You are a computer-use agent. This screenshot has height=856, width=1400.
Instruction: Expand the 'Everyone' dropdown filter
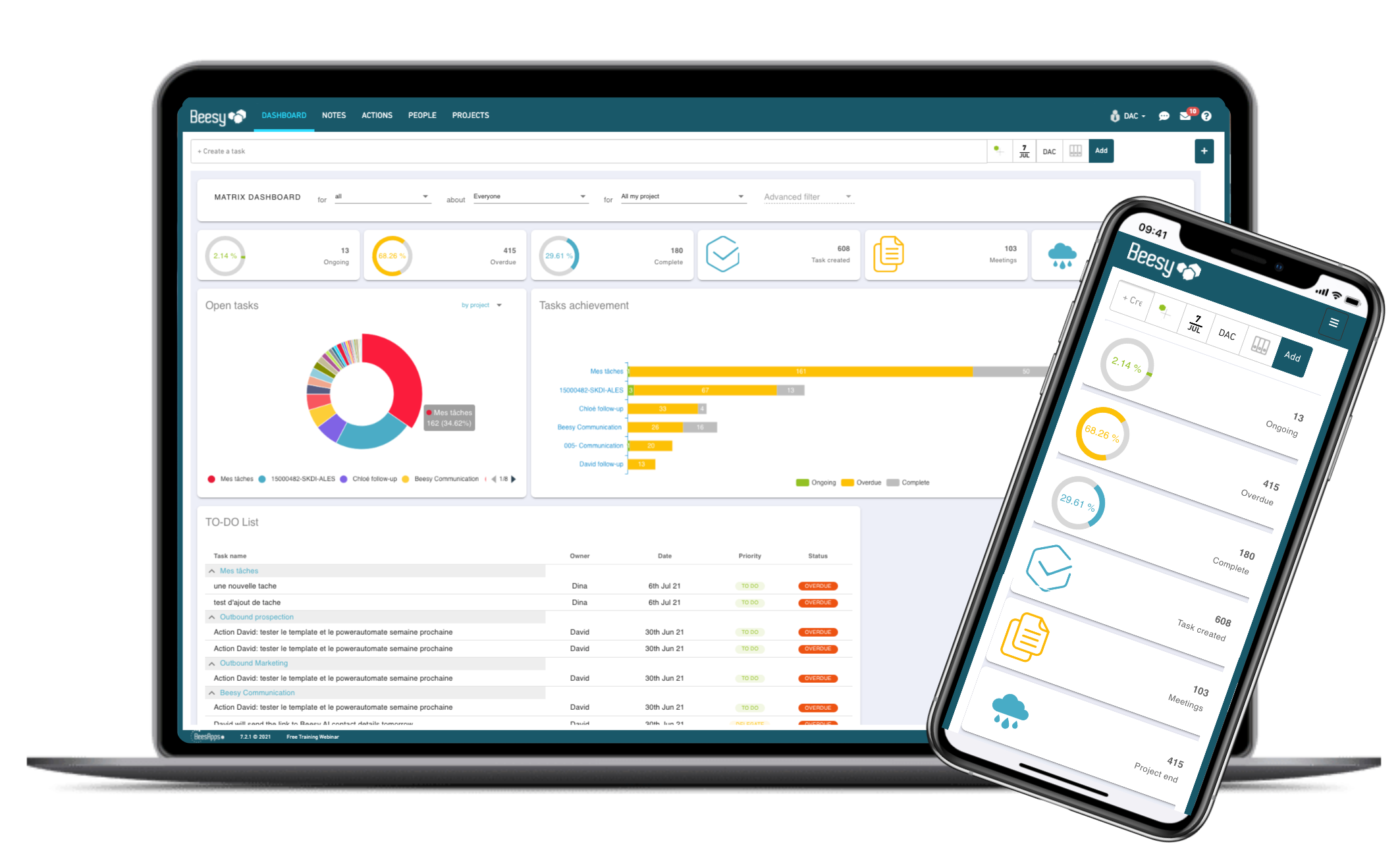pos(583,196)
